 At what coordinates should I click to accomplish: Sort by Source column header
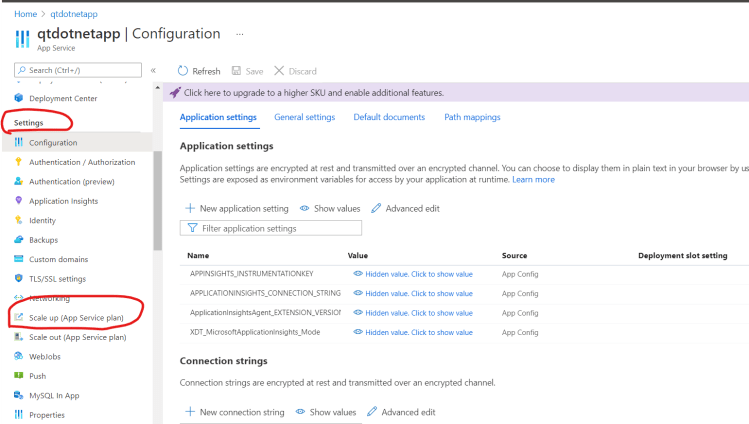pyautogui.click(x=514, y=255)
